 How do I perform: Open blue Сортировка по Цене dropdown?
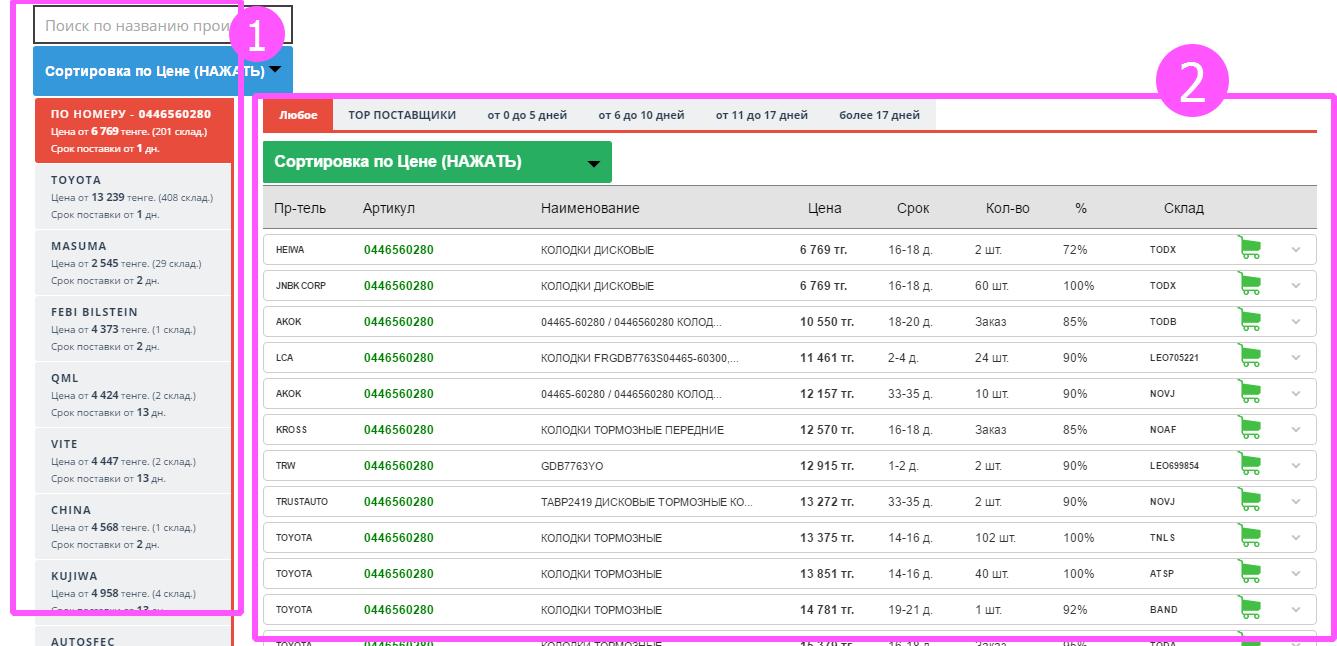pos(162,72)
